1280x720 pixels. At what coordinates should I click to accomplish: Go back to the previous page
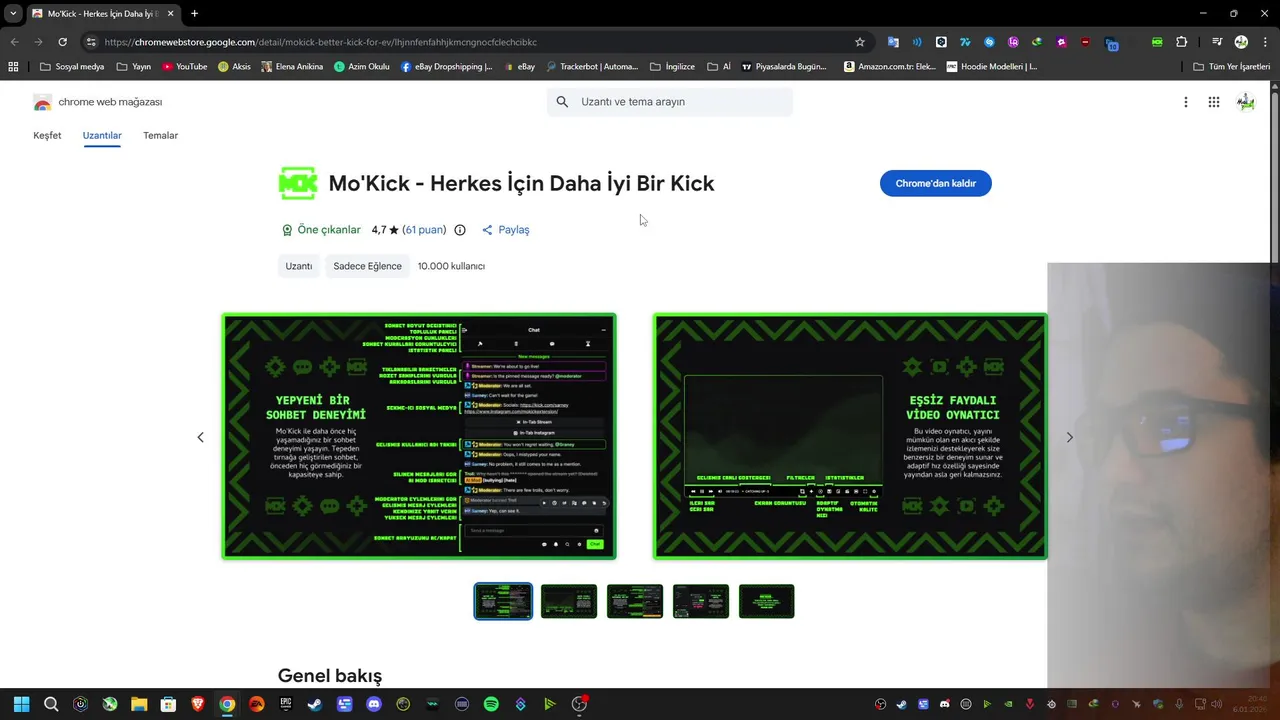pos(14,42)
